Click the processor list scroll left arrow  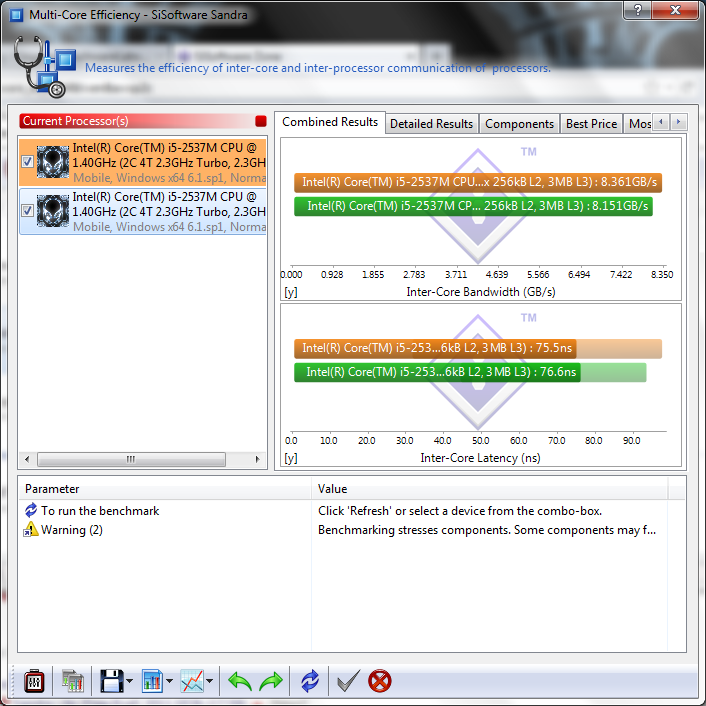[27, 459]
